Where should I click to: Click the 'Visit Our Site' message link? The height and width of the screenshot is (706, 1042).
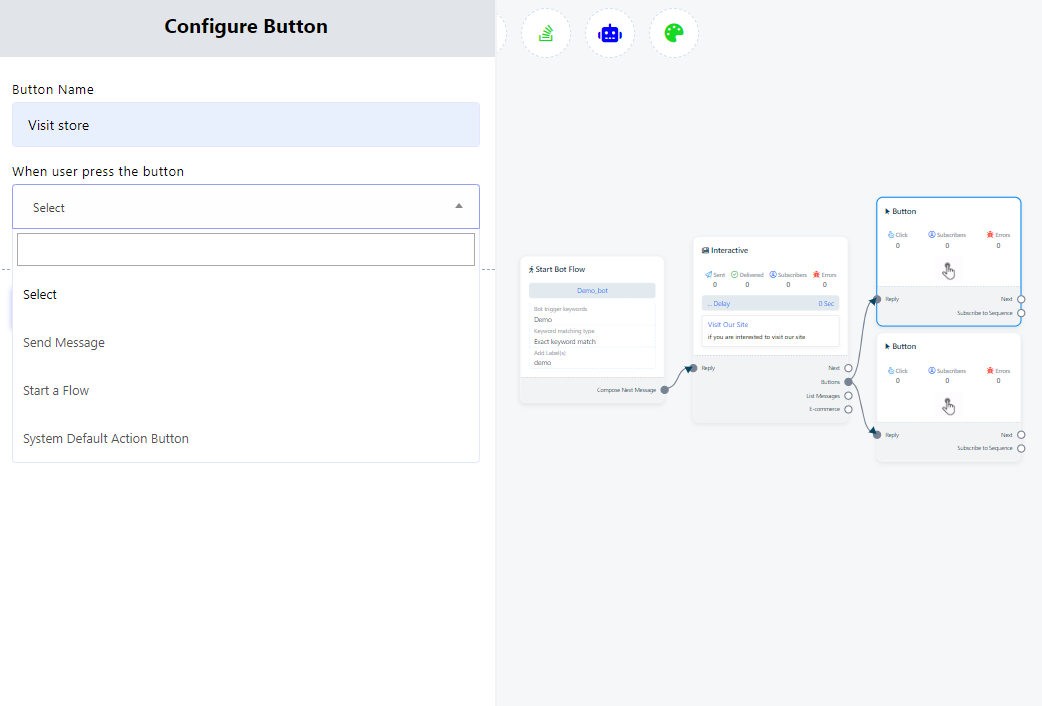click(728, 325)
